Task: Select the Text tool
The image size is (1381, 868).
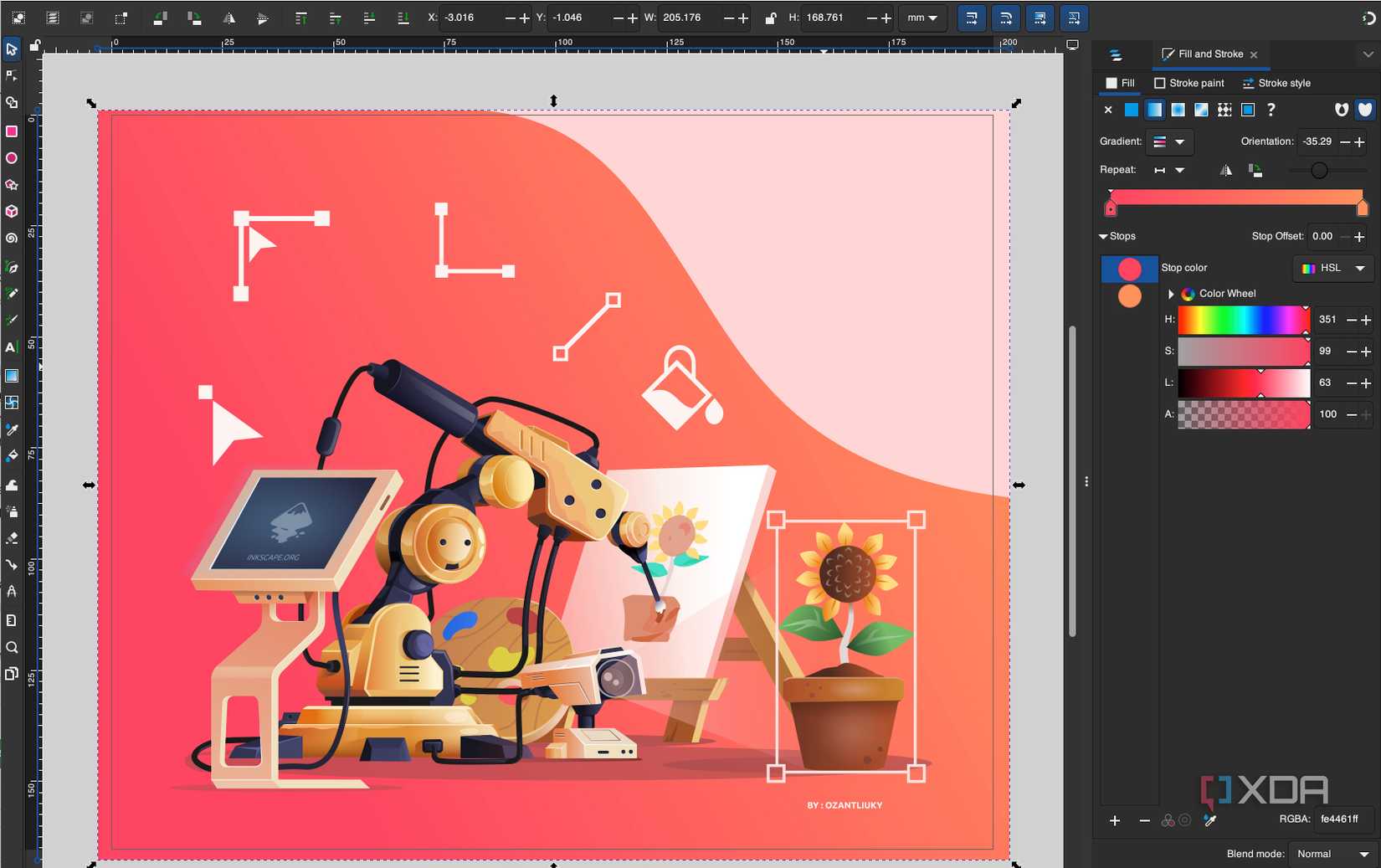Action: coord(12,346)
